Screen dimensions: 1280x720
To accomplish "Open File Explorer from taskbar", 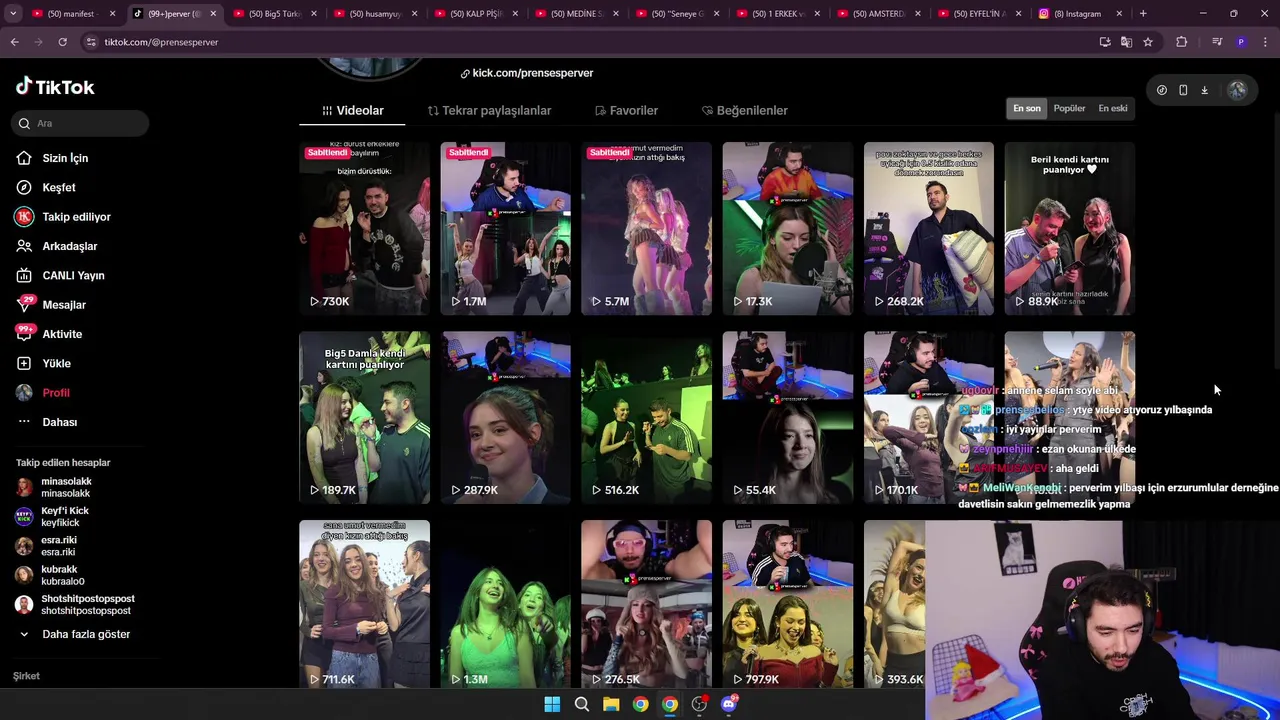I will pos(611,704).
